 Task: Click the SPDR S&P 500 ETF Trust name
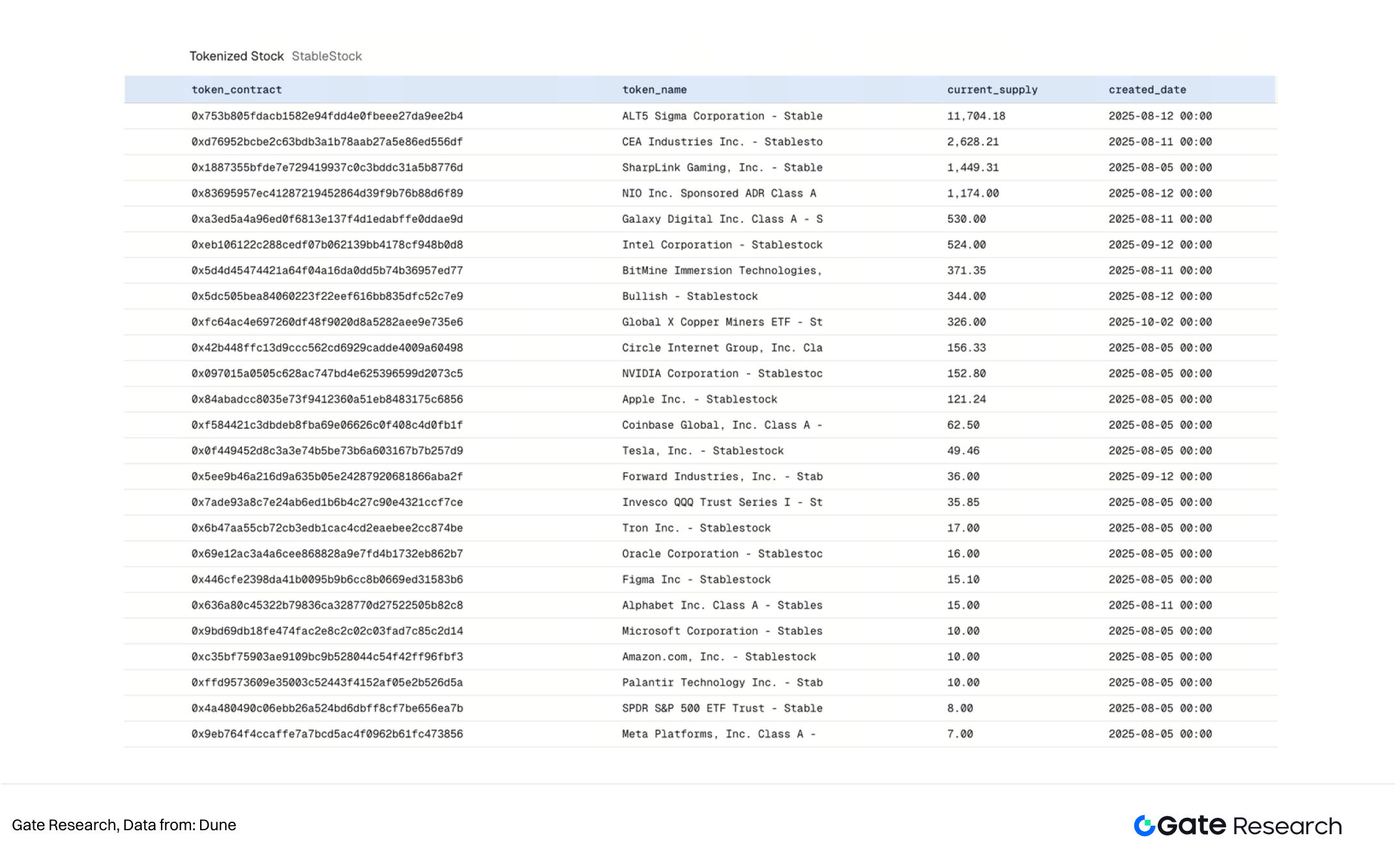click(722, 708)
